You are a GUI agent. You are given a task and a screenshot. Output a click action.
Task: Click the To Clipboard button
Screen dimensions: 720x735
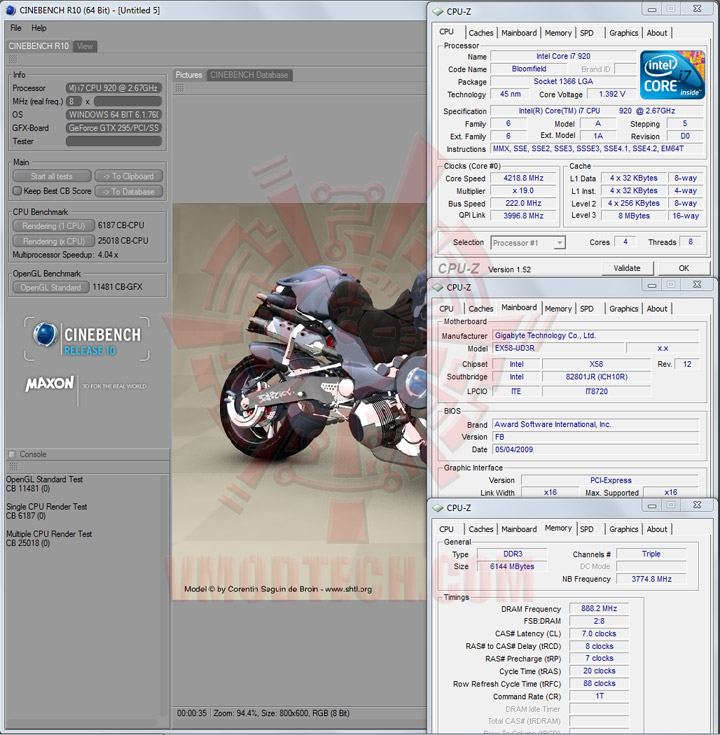coord(128,176)
